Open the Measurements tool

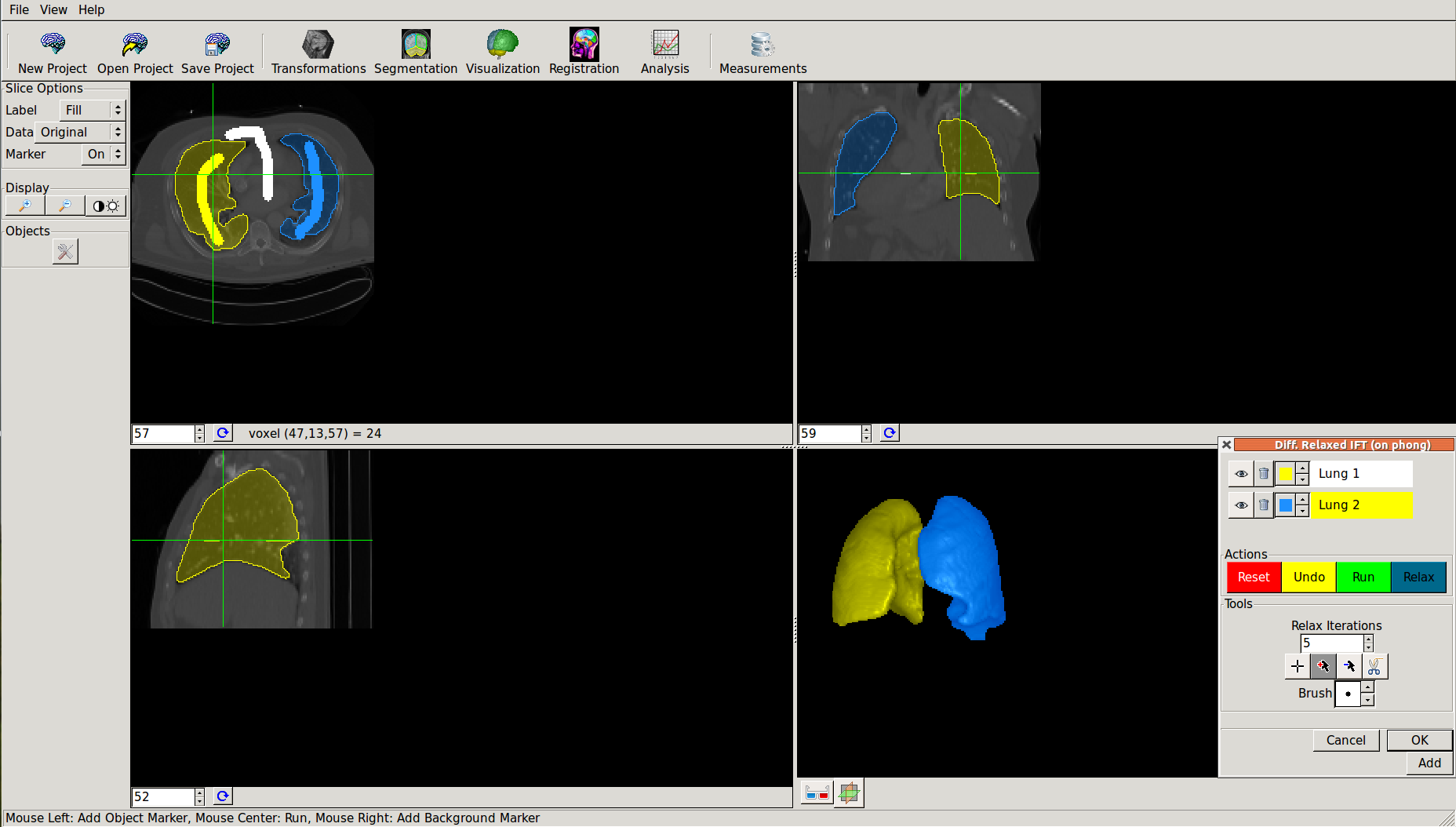click(763, 53)
